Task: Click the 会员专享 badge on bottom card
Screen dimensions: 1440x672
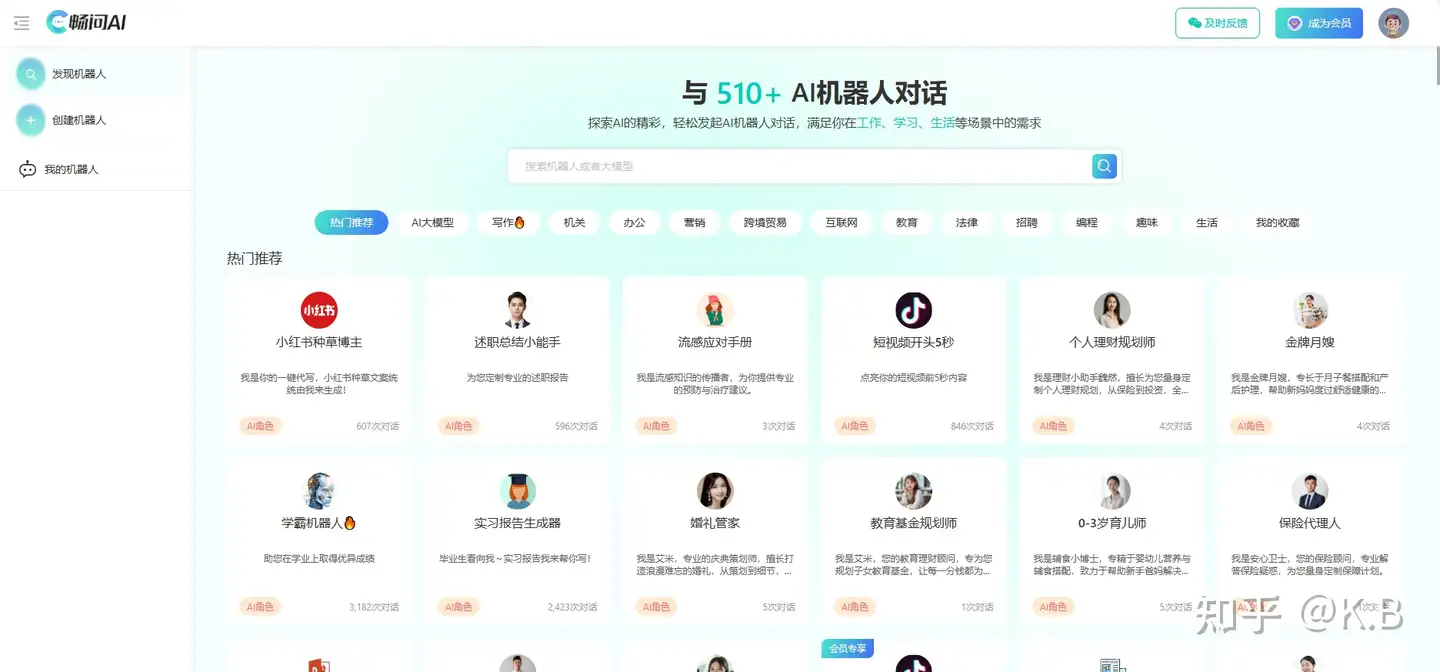Action: click(846, 649)
